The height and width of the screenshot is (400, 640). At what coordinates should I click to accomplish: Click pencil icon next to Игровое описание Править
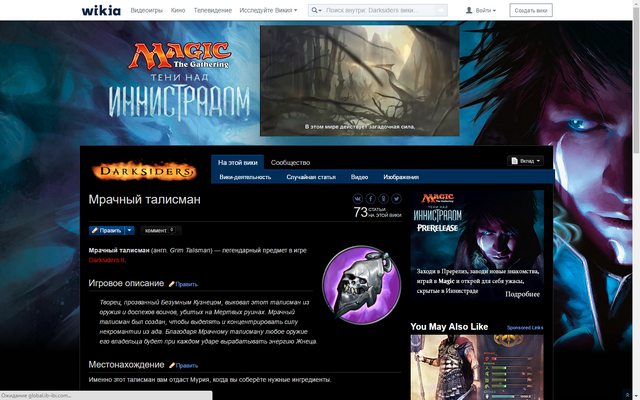(x=171, y=284)
